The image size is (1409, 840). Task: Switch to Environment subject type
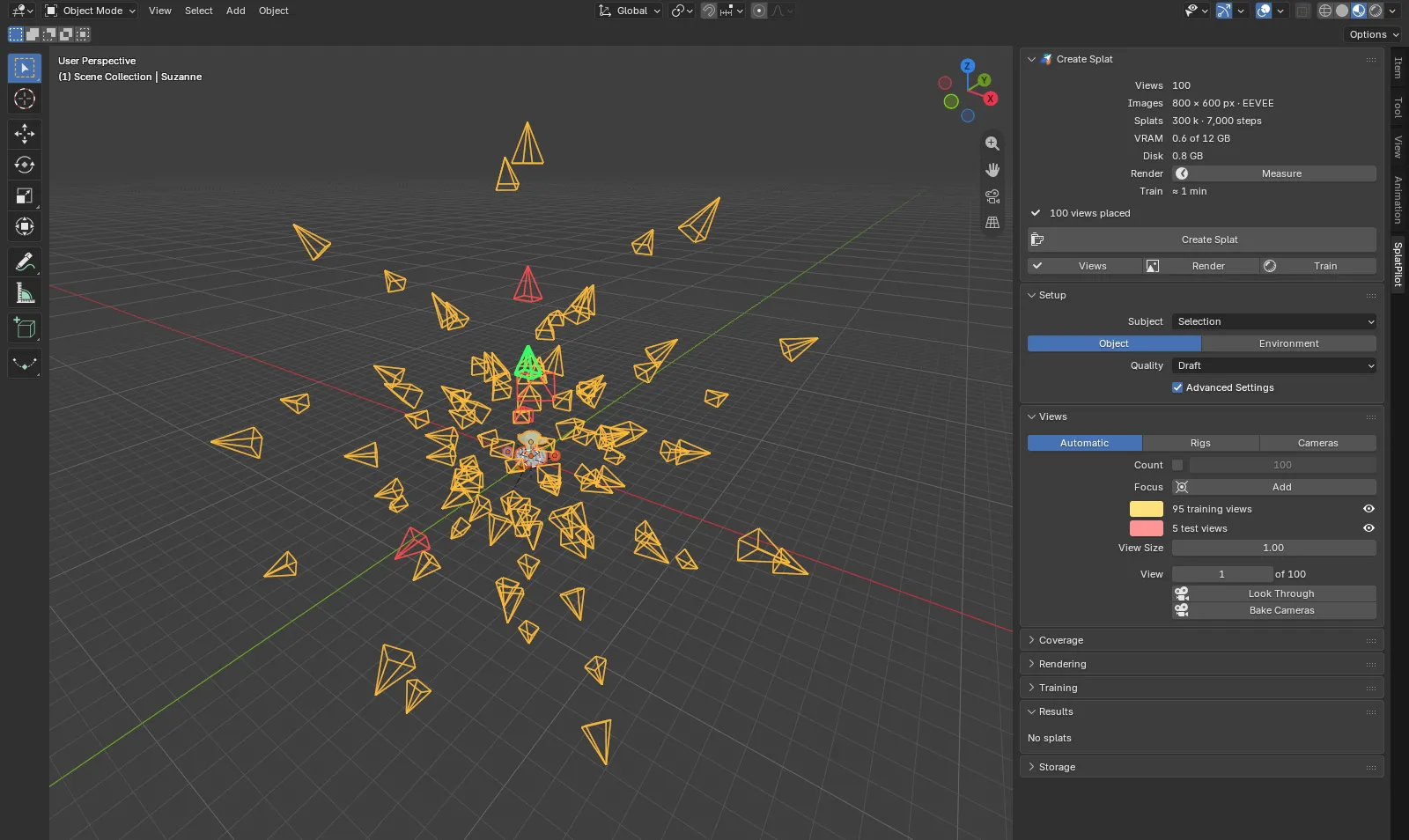(x=1289, y=343)
